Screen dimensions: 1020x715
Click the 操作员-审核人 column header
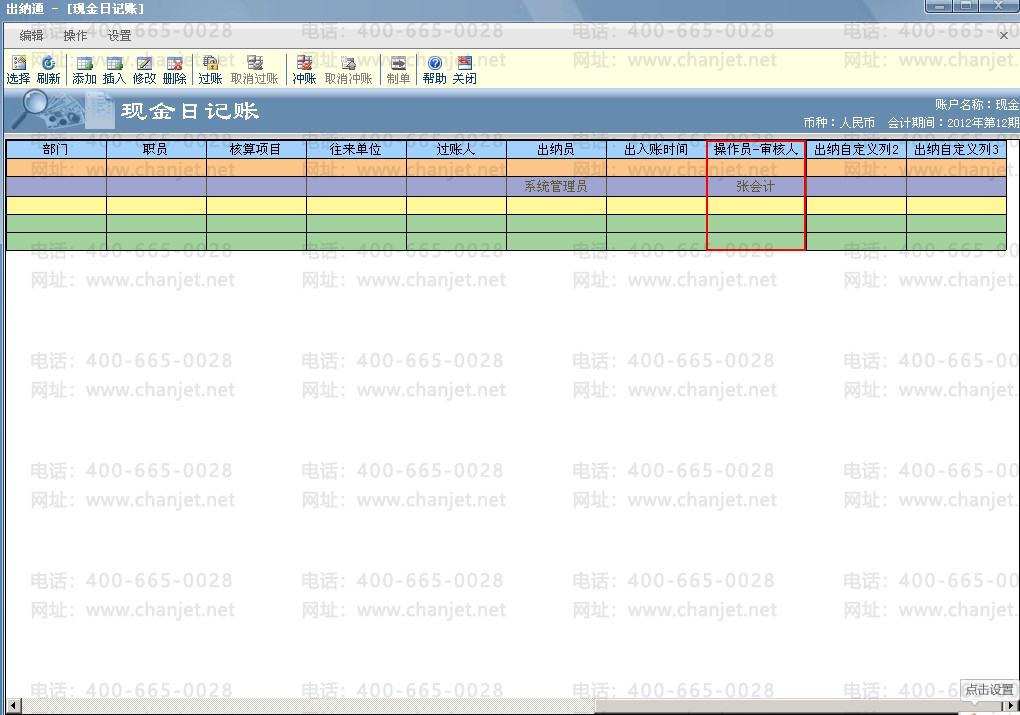756,150
